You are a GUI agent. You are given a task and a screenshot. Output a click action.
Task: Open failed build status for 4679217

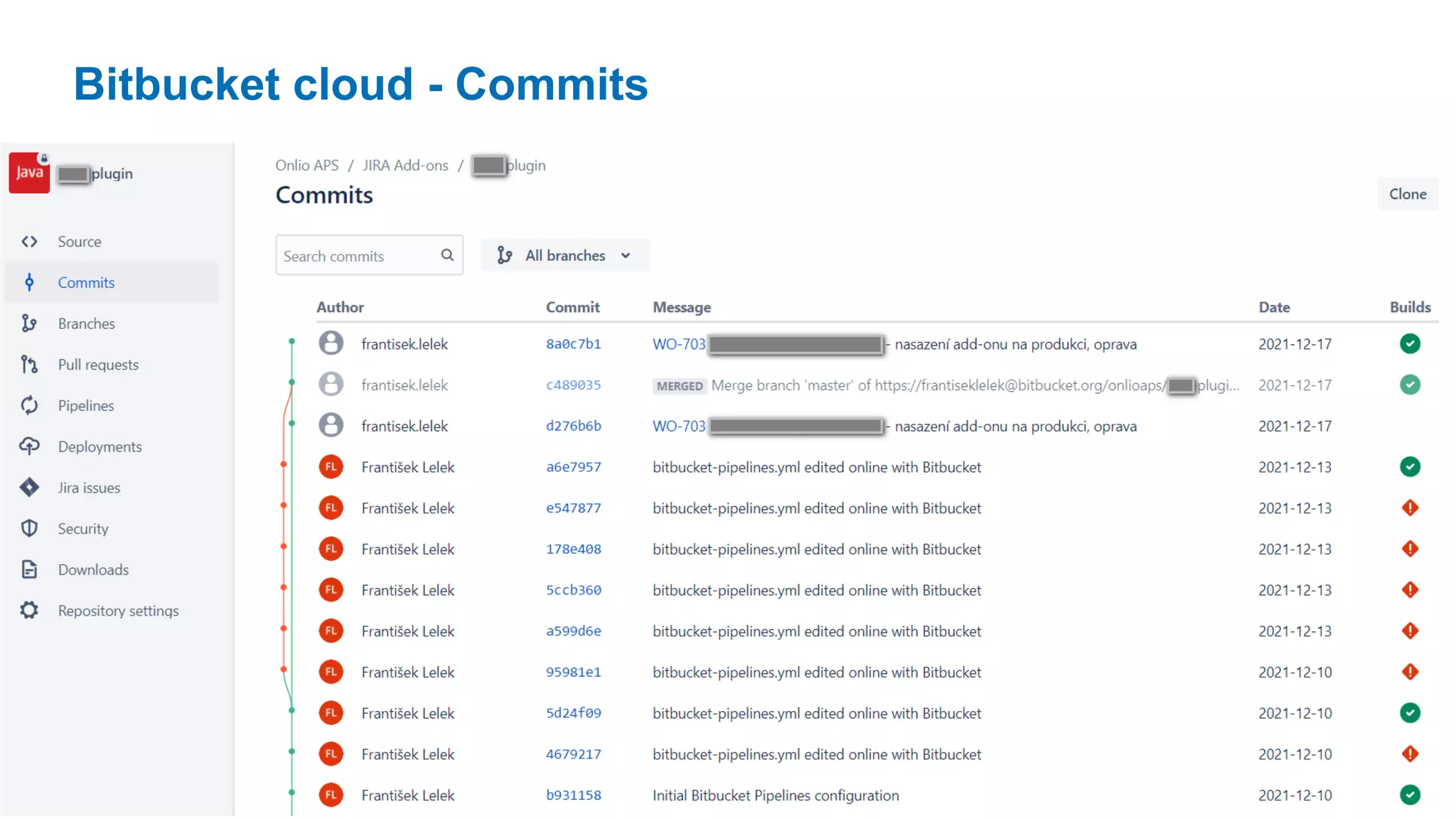1410,754
